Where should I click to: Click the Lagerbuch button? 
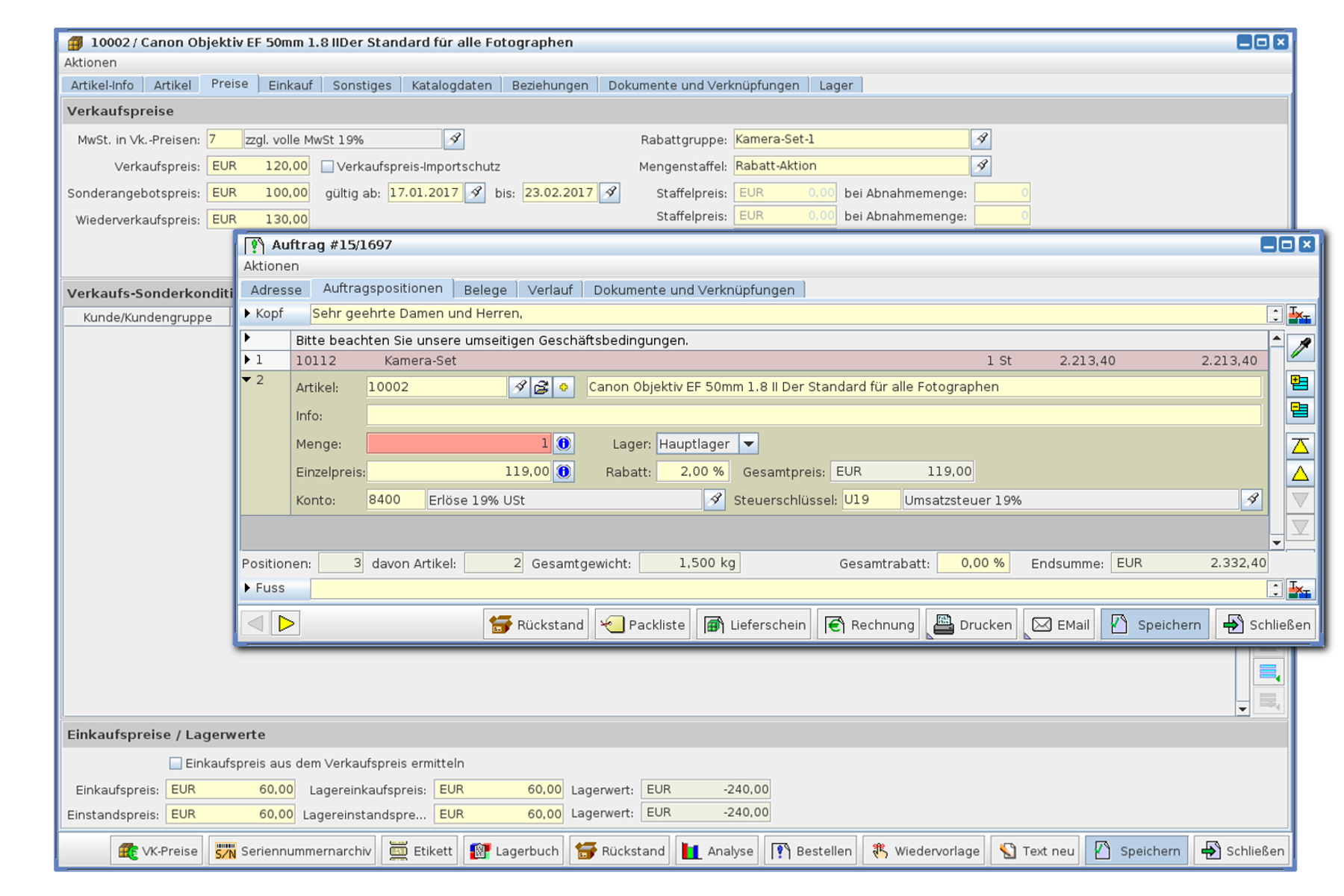514,850
